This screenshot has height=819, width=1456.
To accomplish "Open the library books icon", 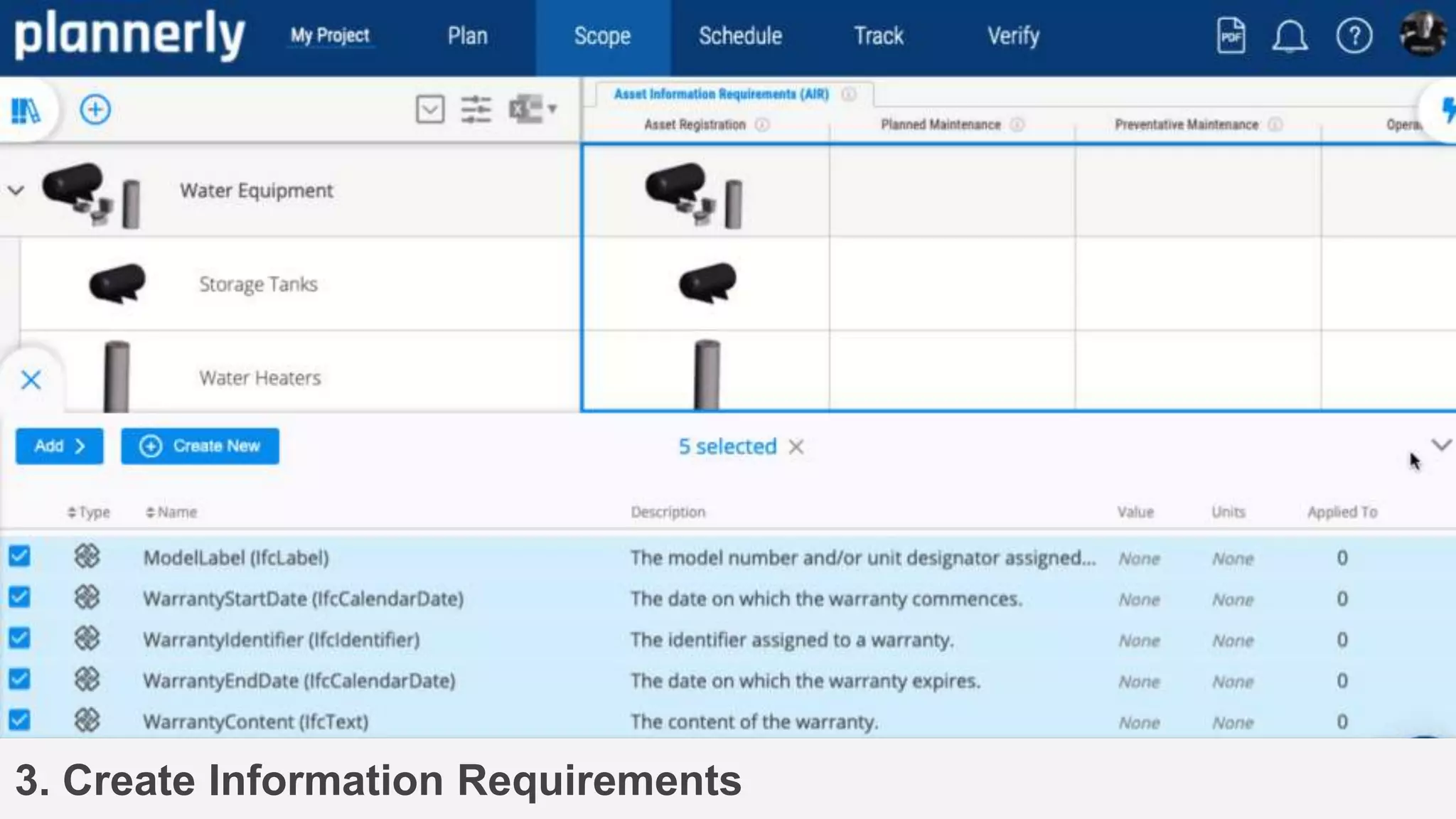I will pos(26,110).
